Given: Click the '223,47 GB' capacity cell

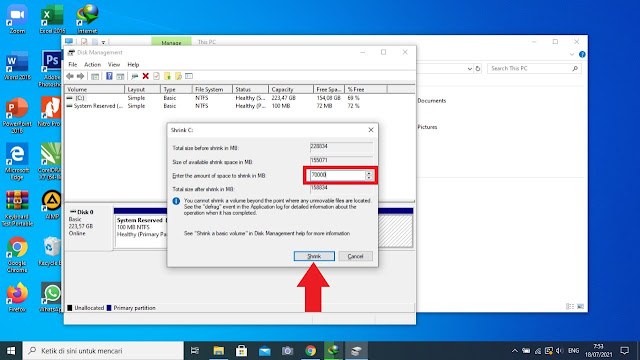Looking at the screenshot, I should pyautogui.click(x=283, y=98).
